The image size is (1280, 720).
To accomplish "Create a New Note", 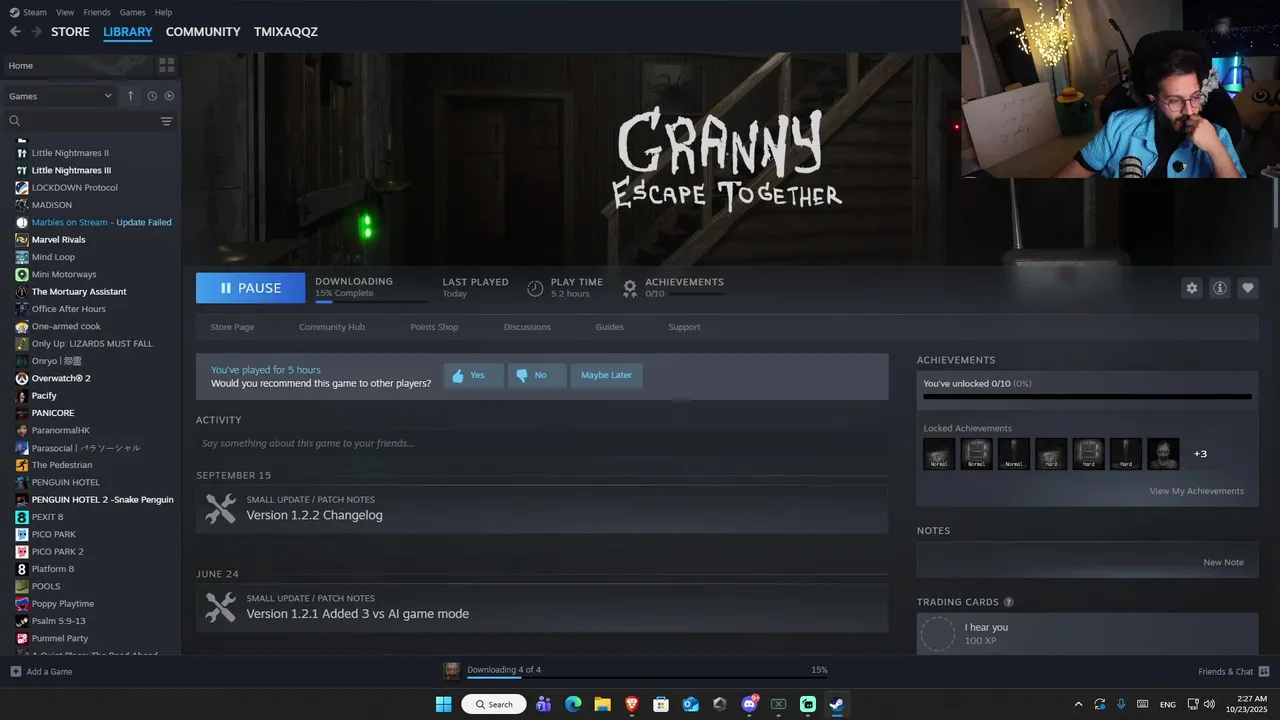I will click(x=1224, y=562).
